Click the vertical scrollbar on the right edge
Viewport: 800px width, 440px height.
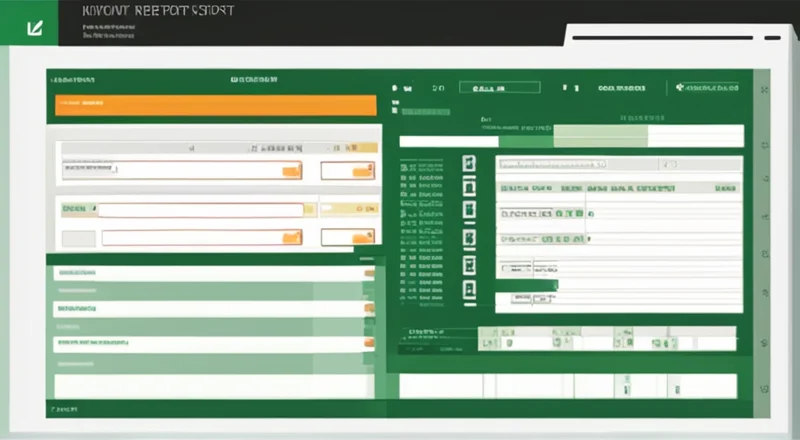pyautogui.click(x=761, y=240)
